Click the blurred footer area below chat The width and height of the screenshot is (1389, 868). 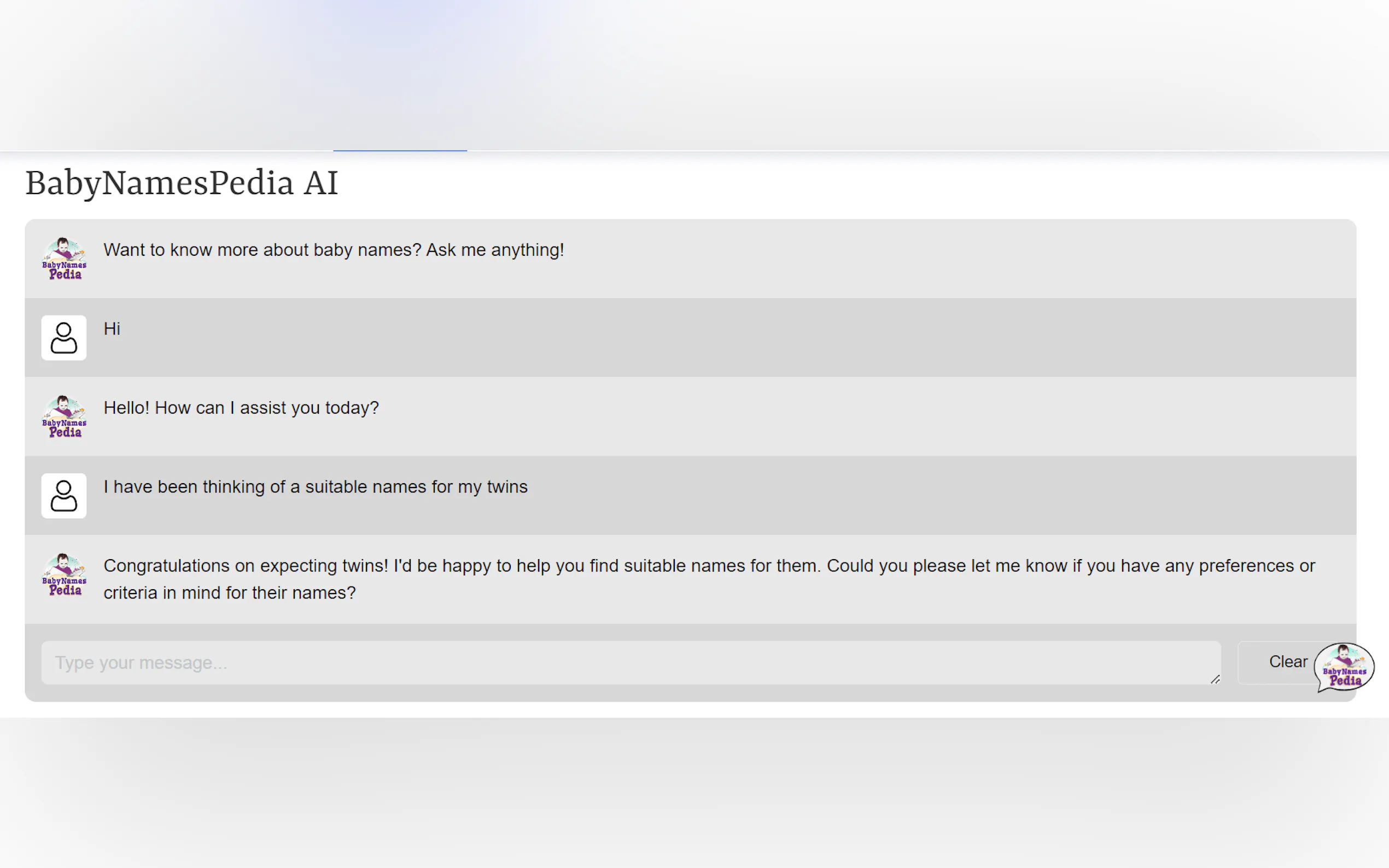(x=694, y=792)
